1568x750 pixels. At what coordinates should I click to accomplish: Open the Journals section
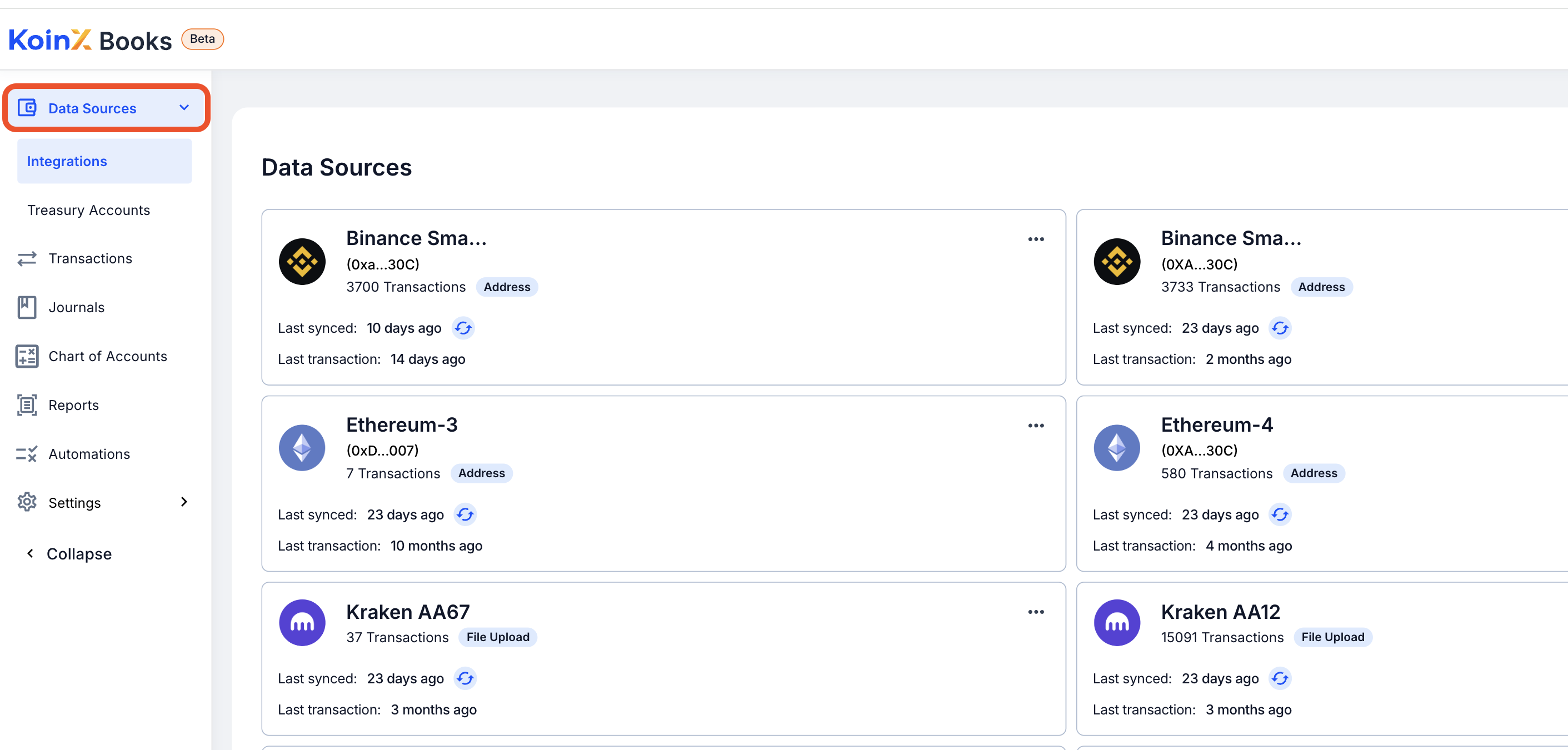[x=77, y=307]
